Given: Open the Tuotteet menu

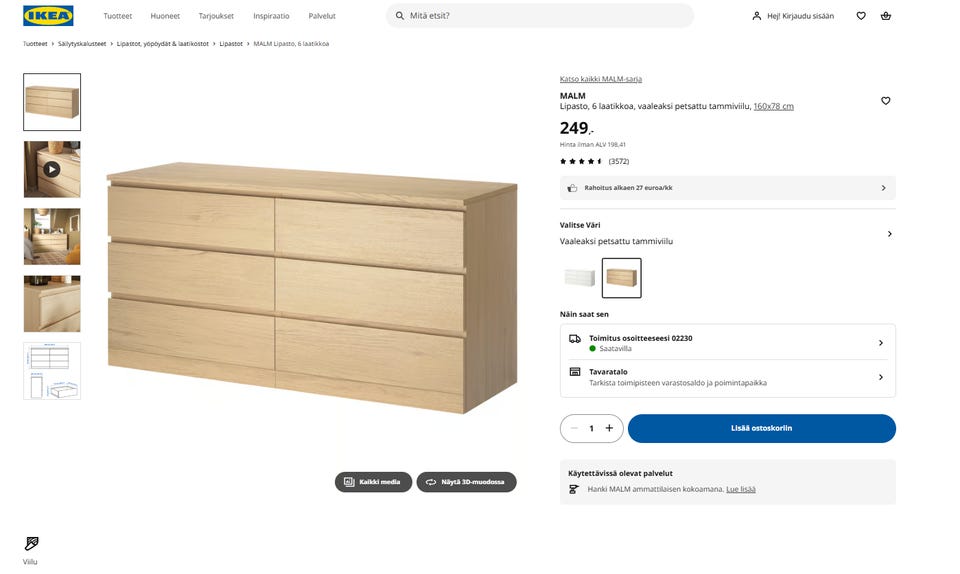Looking at the screenshot, I should point(118,16).
